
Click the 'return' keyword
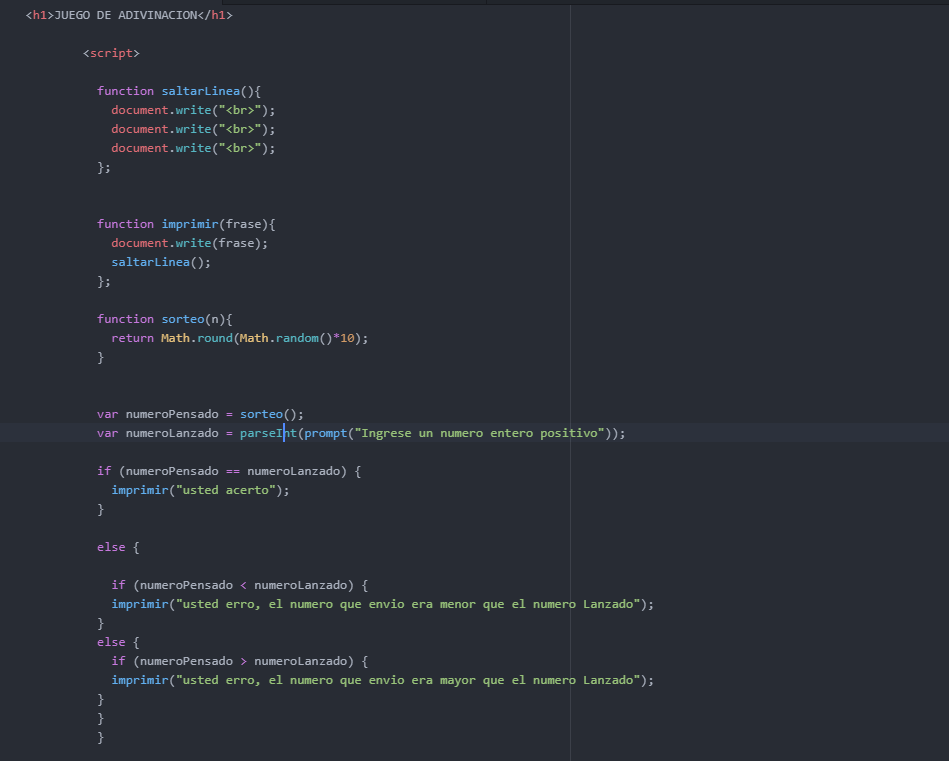point(133,338)
